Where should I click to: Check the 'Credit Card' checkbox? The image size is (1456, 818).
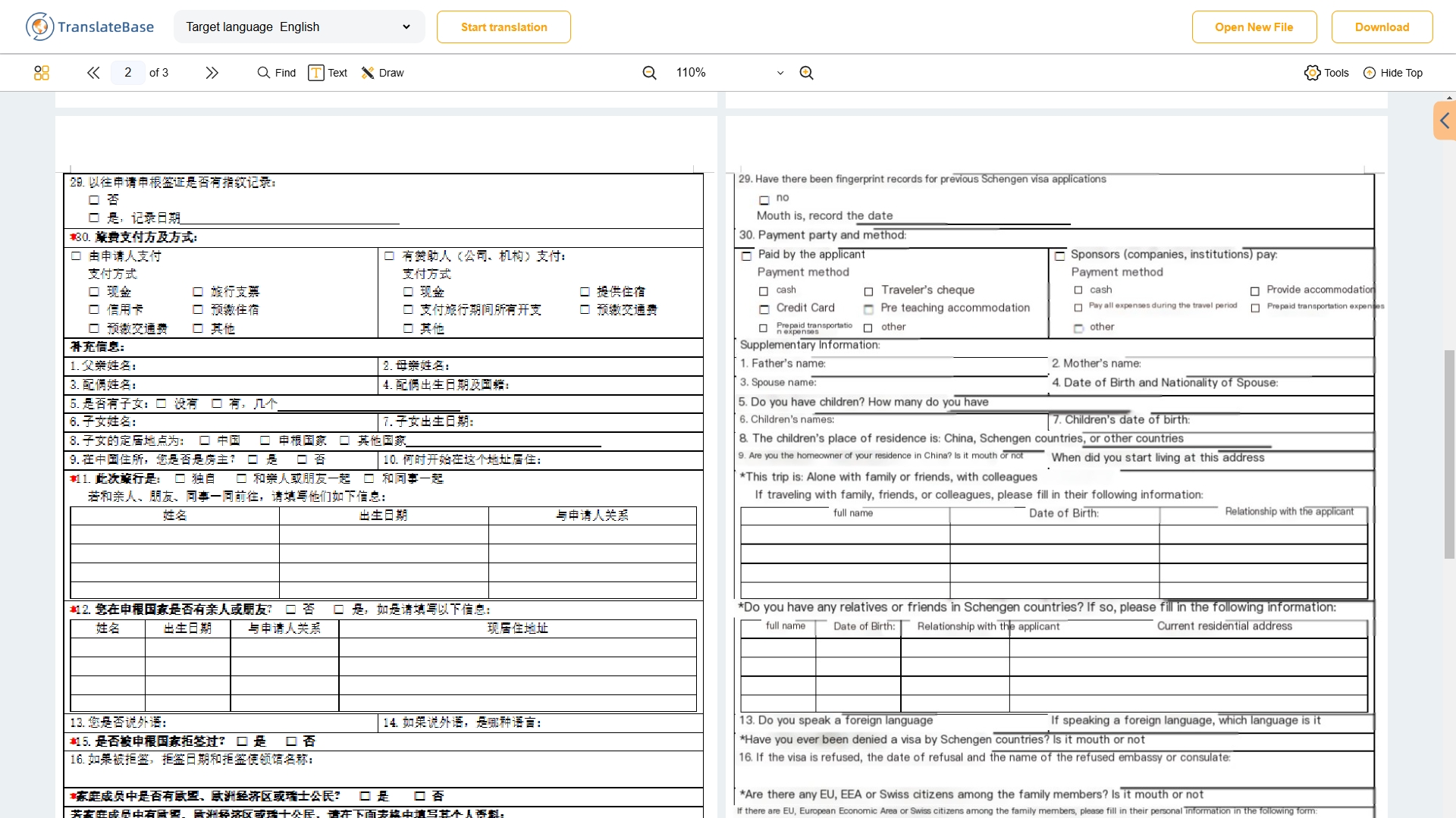pos(764,309)
